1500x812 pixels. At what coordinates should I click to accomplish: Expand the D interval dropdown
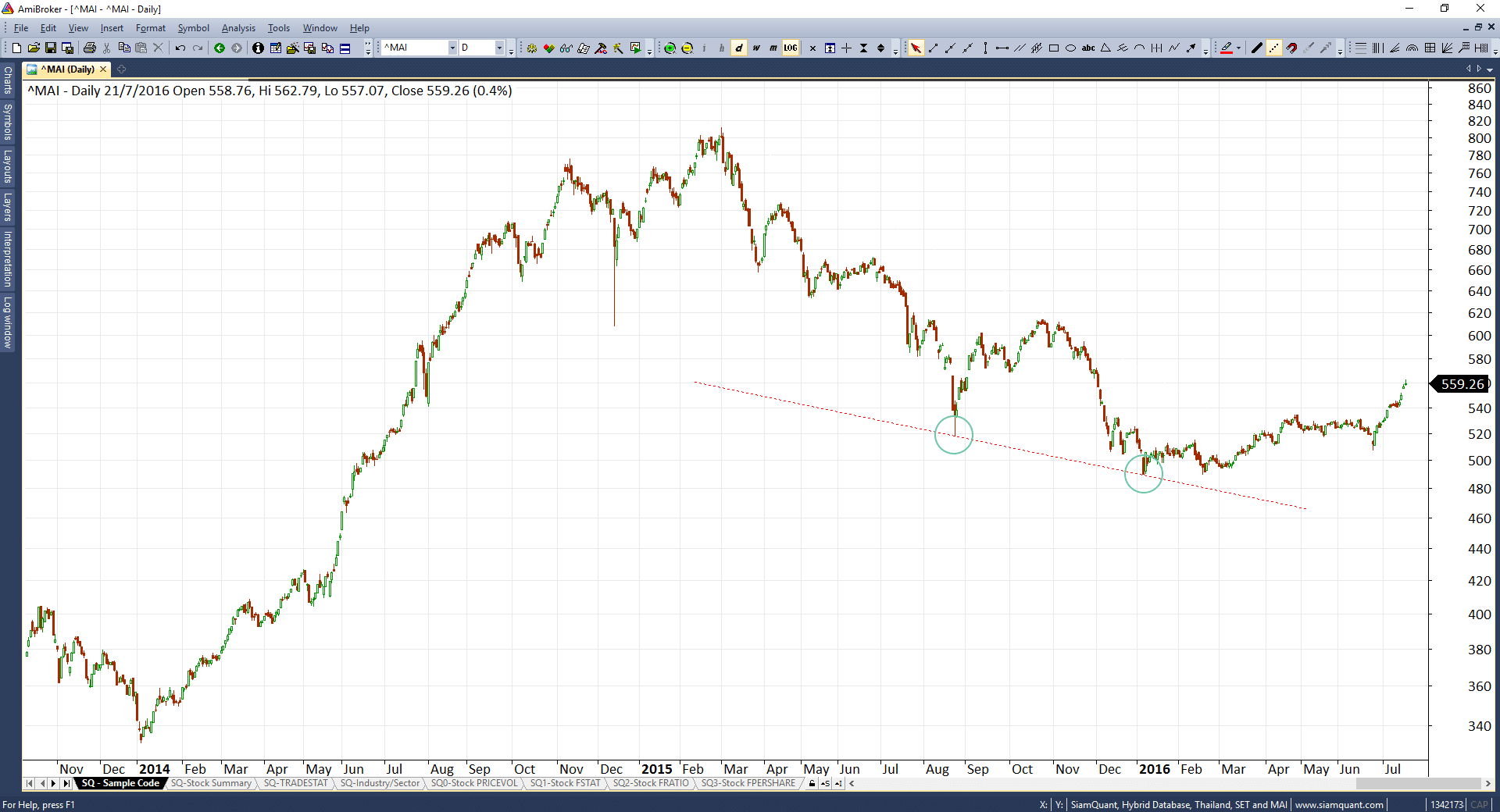click(499, 48)
